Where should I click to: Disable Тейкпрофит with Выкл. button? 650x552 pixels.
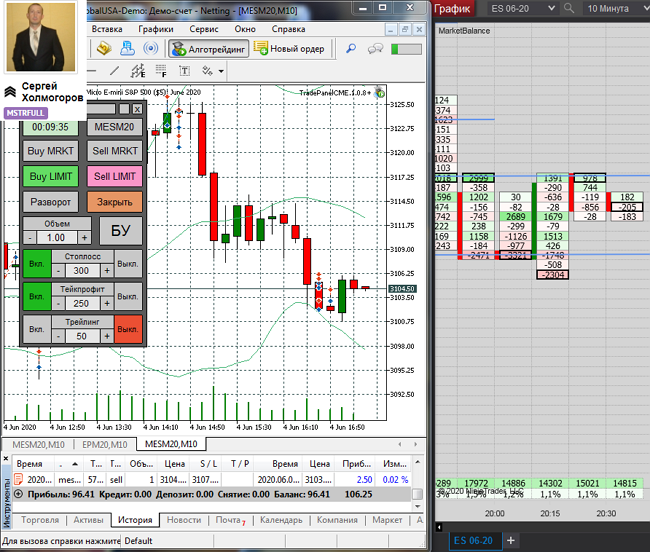coord(128,296)
